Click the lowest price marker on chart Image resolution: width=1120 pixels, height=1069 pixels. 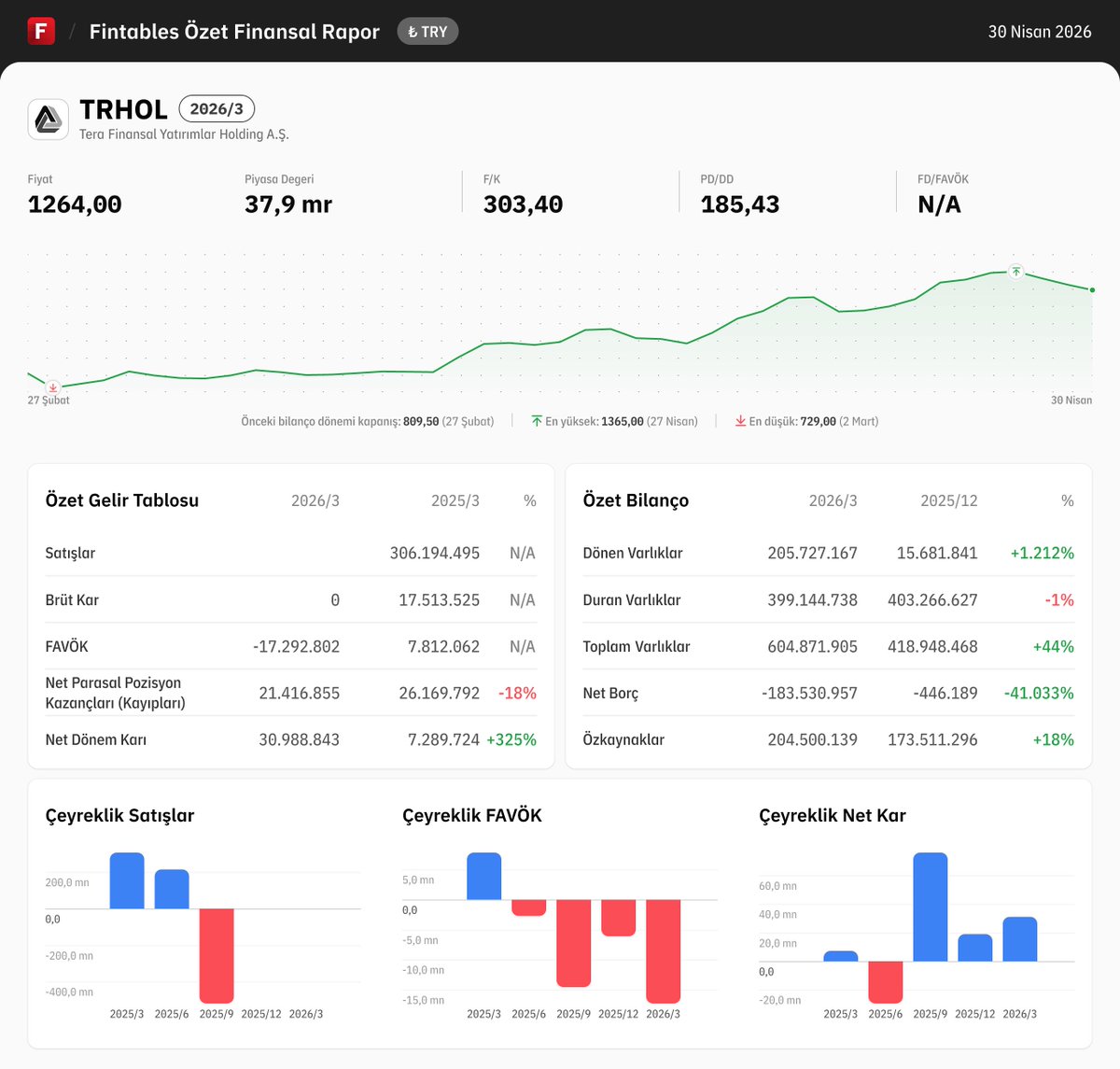pyautogui.click(x=53, y=387)
